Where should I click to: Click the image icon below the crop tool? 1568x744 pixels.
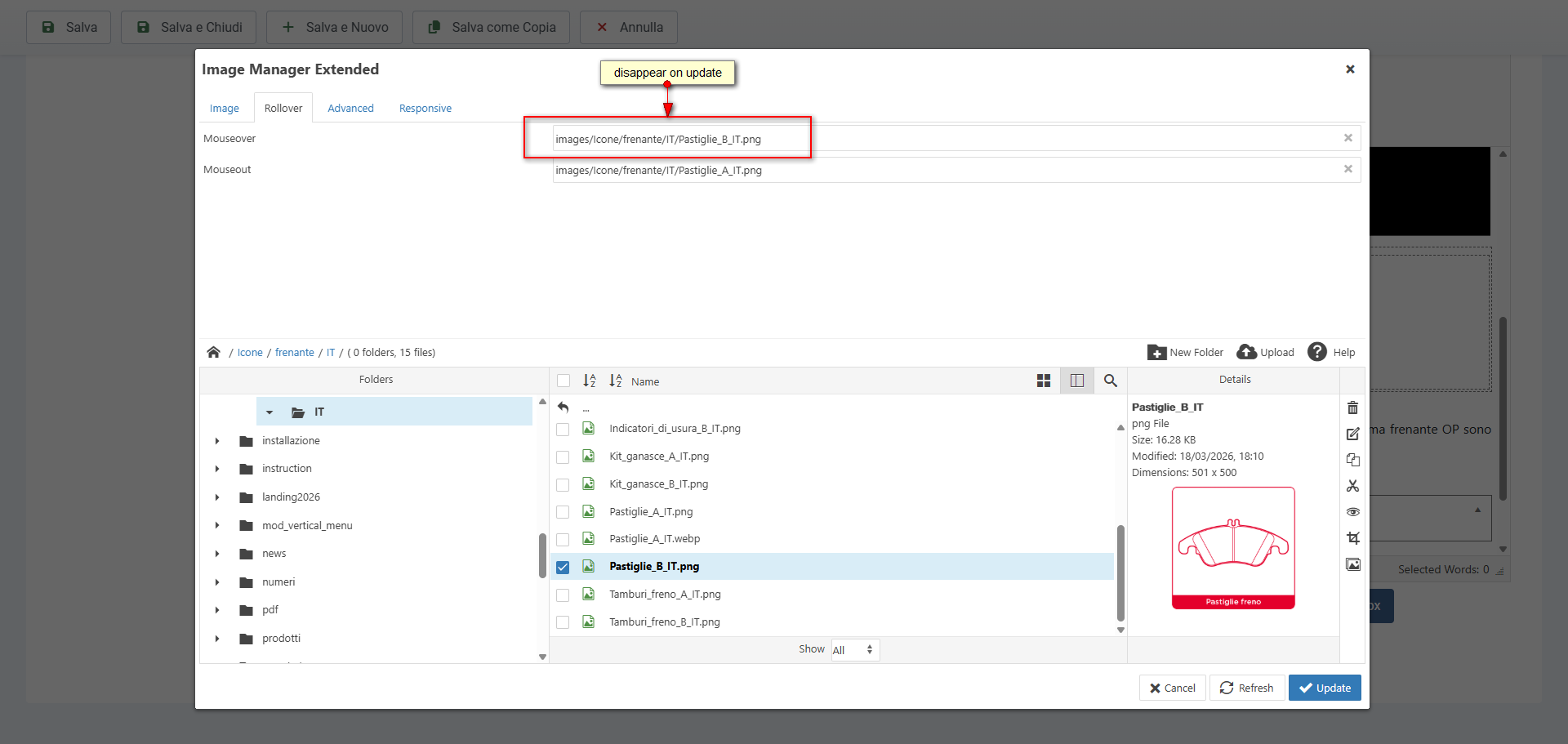(x=1352, y=564)
